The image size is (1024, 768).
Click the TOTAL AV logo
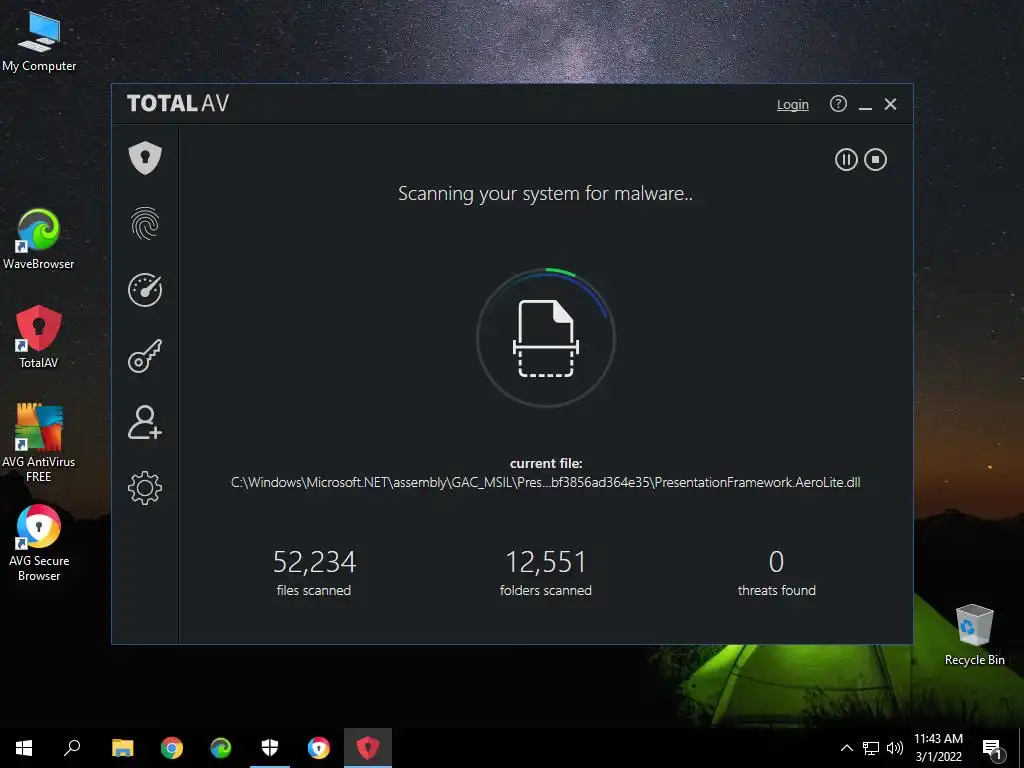pos(178,103)
